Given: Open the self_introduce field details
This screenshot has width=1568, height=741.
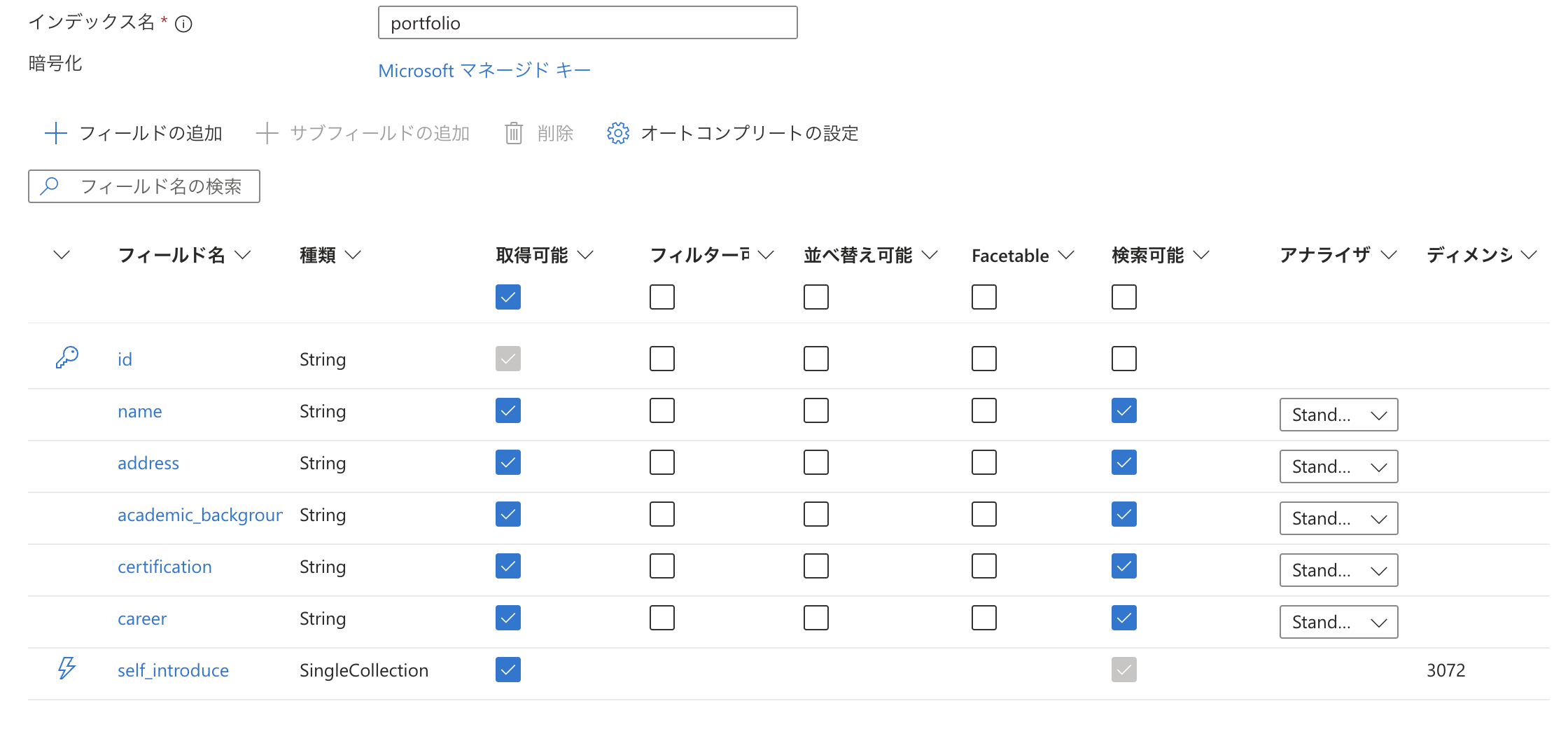Looking at the screenshot, I should 173,670.
